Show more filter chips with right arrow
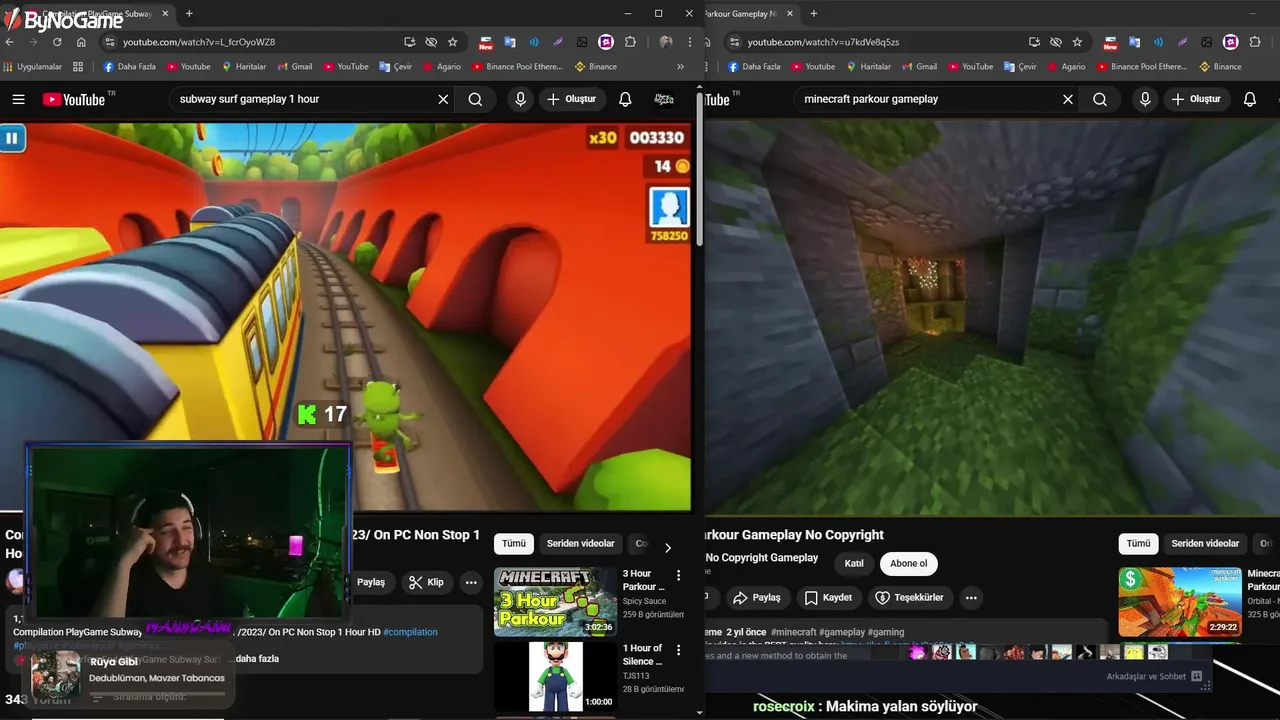1280x720 pixels. pos(668,547)
